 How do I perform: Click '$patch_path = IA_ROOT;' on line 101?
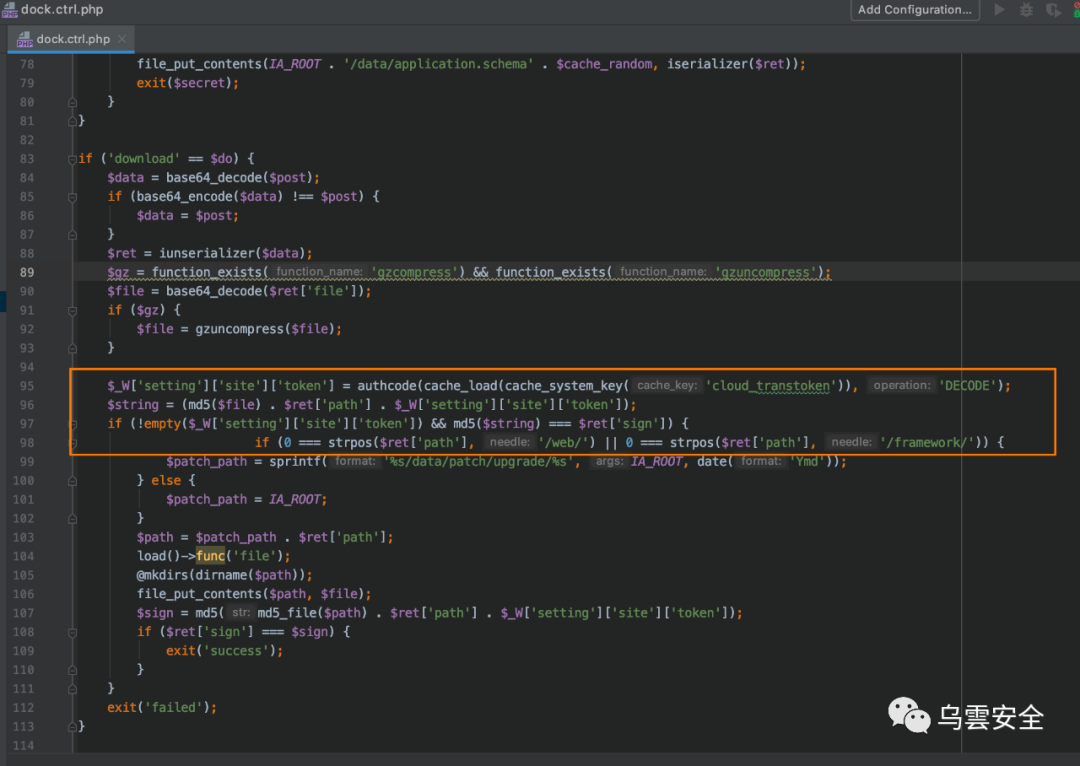click(x=246, y=500)
